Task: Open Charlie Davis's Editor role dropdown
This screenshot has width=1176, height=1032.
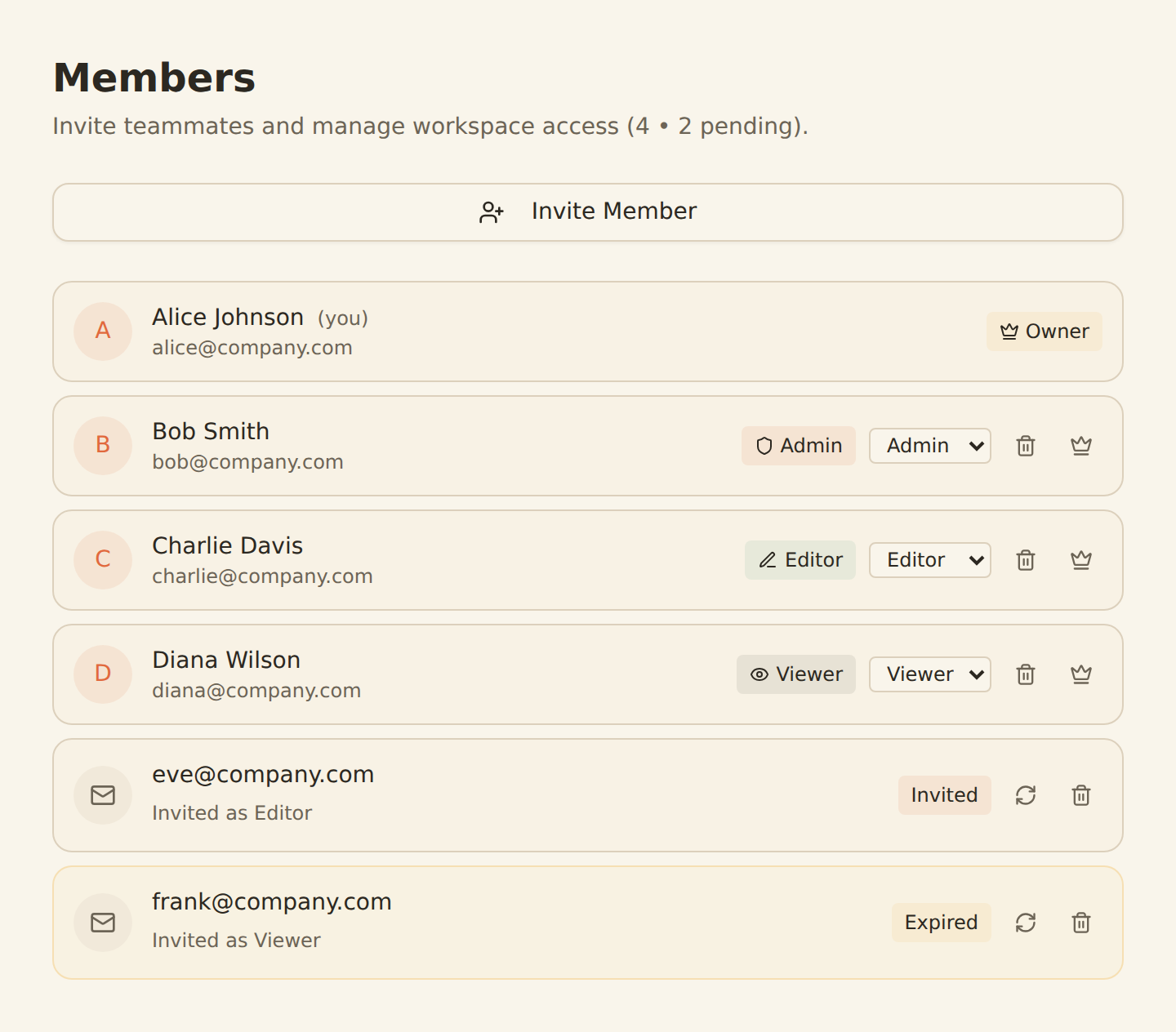Action: click(930, 560)
